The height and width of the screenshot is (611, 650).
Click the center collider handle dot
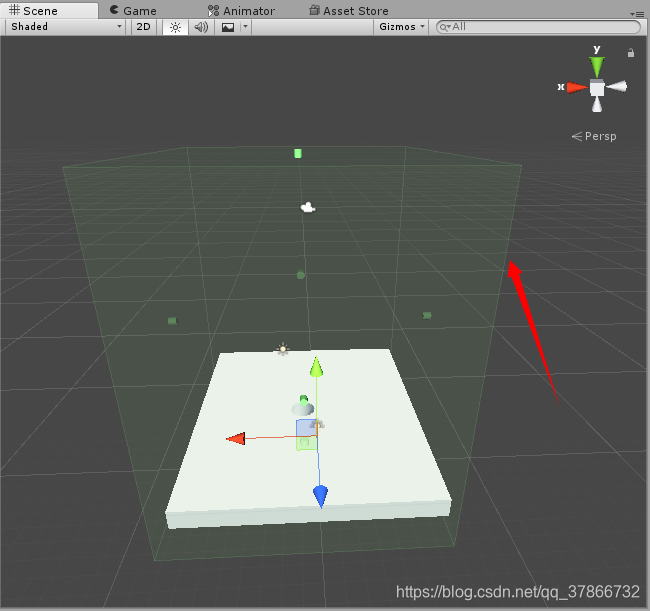tap(301, 274)
